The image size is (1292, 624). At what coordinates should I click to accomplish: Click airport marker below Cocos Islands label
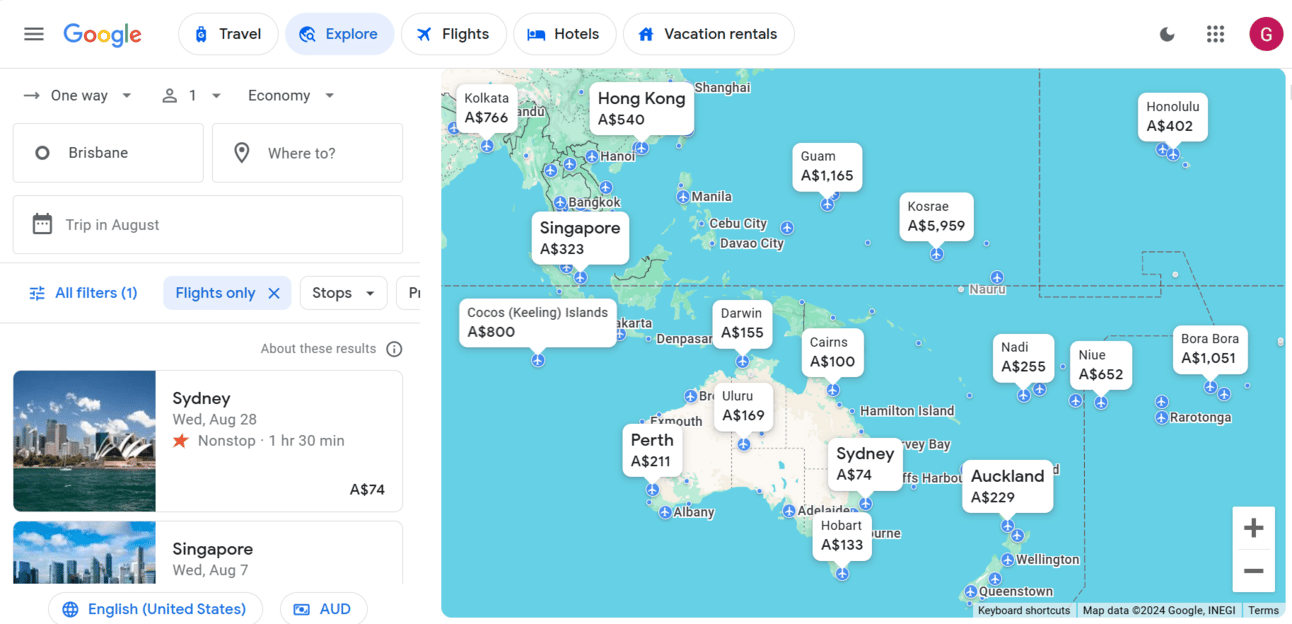[538, 360]
